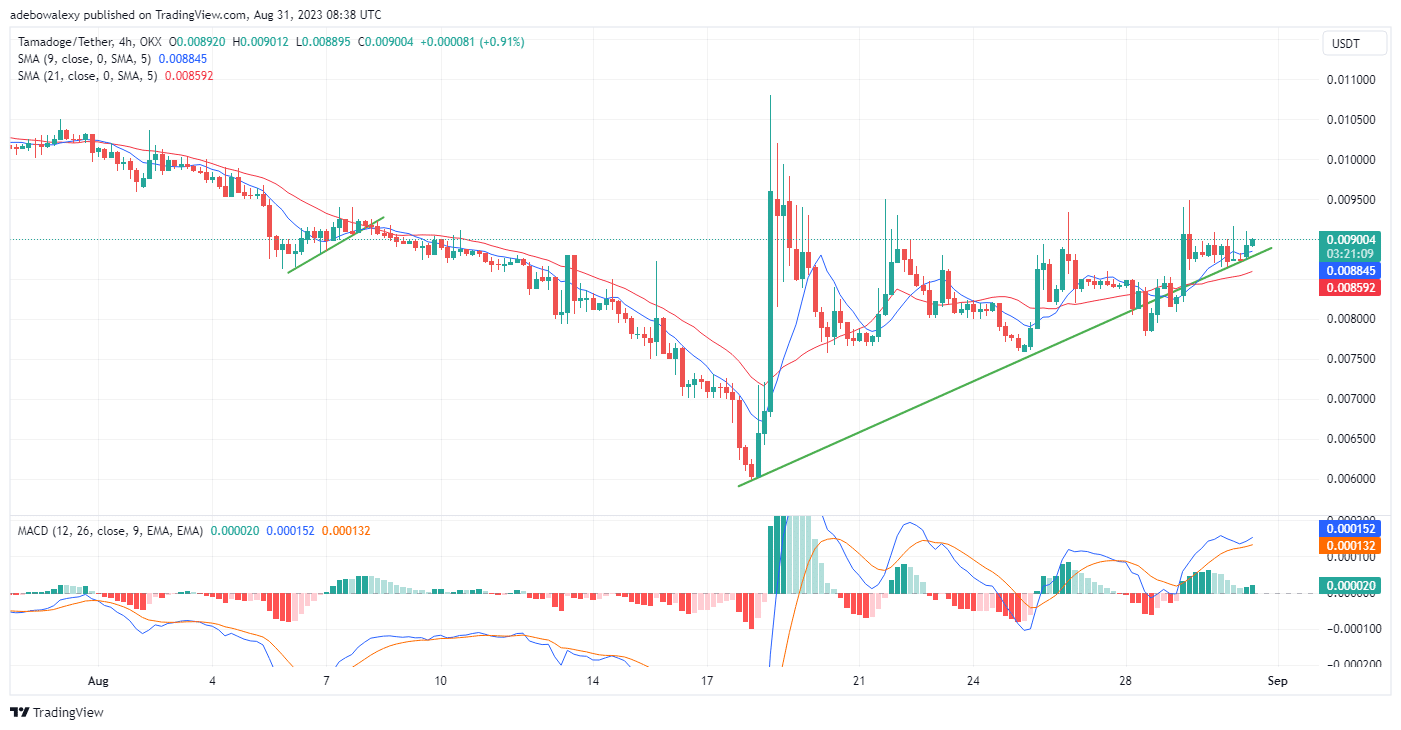Click the 03:21:09 candle countdown label
1401x730 pixels.
pos(1351,254)
